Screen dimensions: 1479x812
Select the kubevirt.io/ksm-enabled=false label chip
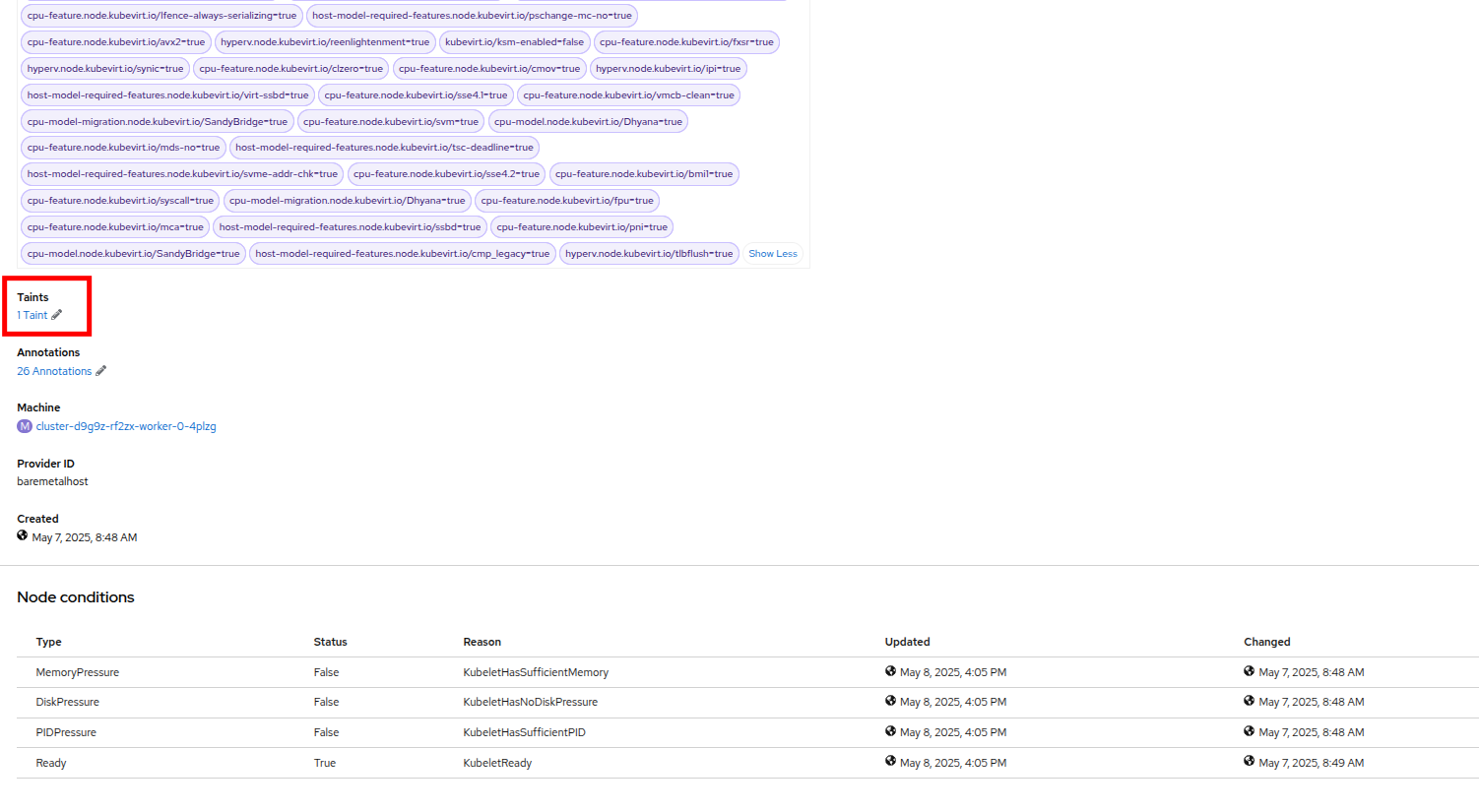click(514, 42)
